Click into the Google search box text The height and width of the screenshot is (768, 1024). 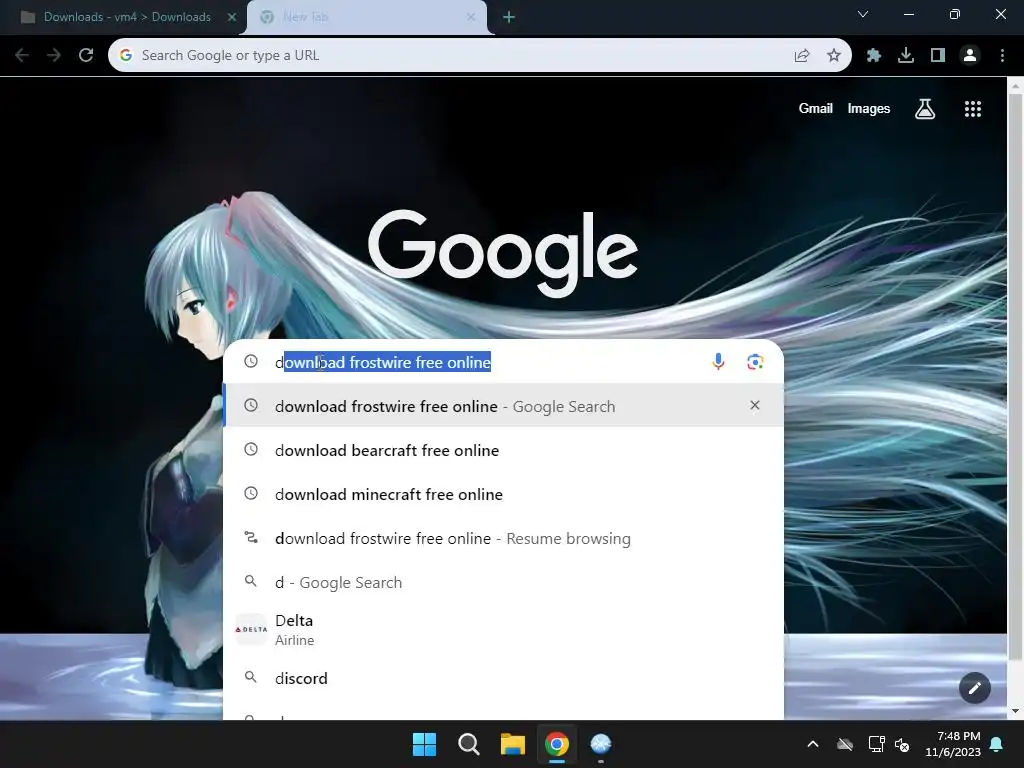click(x=383, y=362)
